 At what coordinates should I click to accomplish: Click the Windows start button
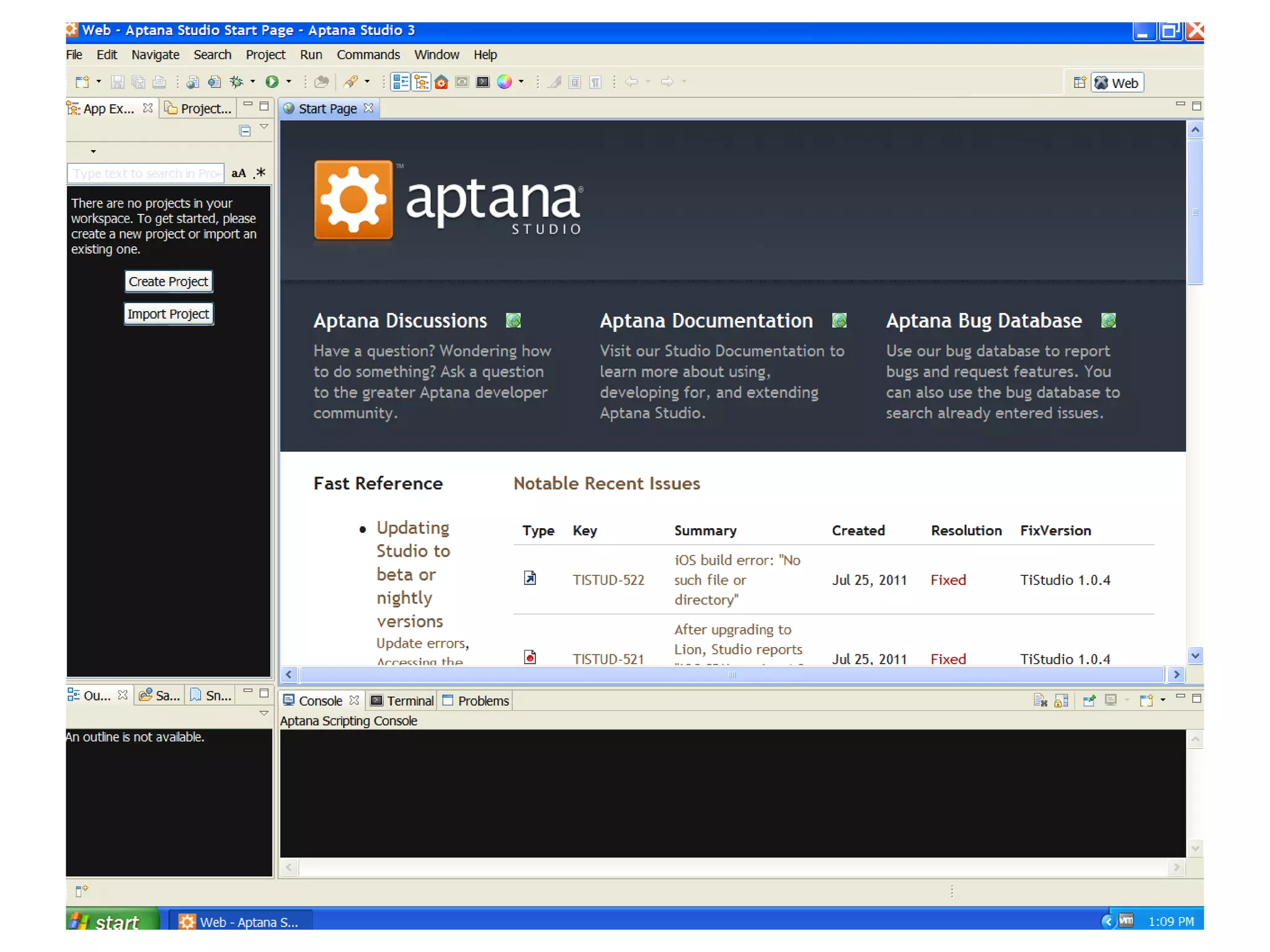coord(112,920)
